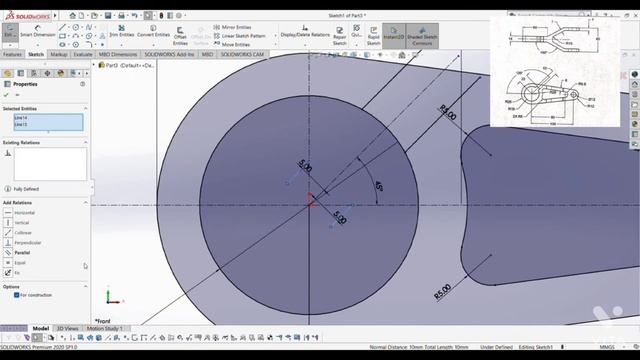The image size is (640, 360).
Task: Toggle the Select tool in the quick toolbar
Action: [148, 16]
